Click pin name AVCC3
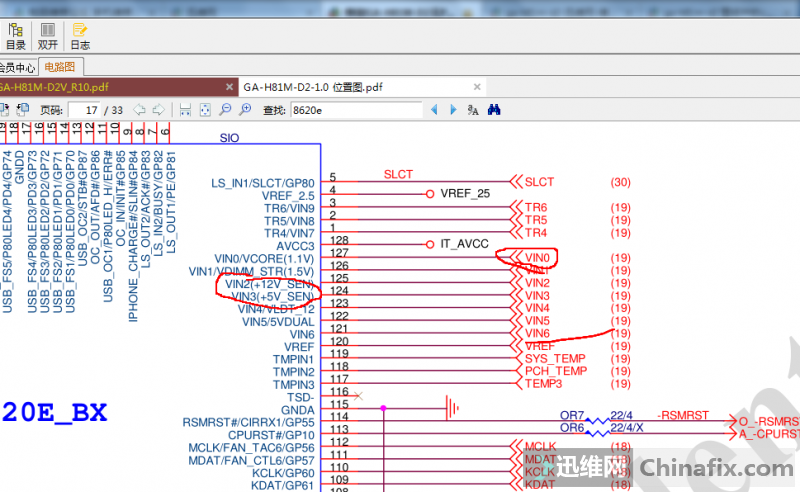800x492 pixels. click(x=295, y=246)
